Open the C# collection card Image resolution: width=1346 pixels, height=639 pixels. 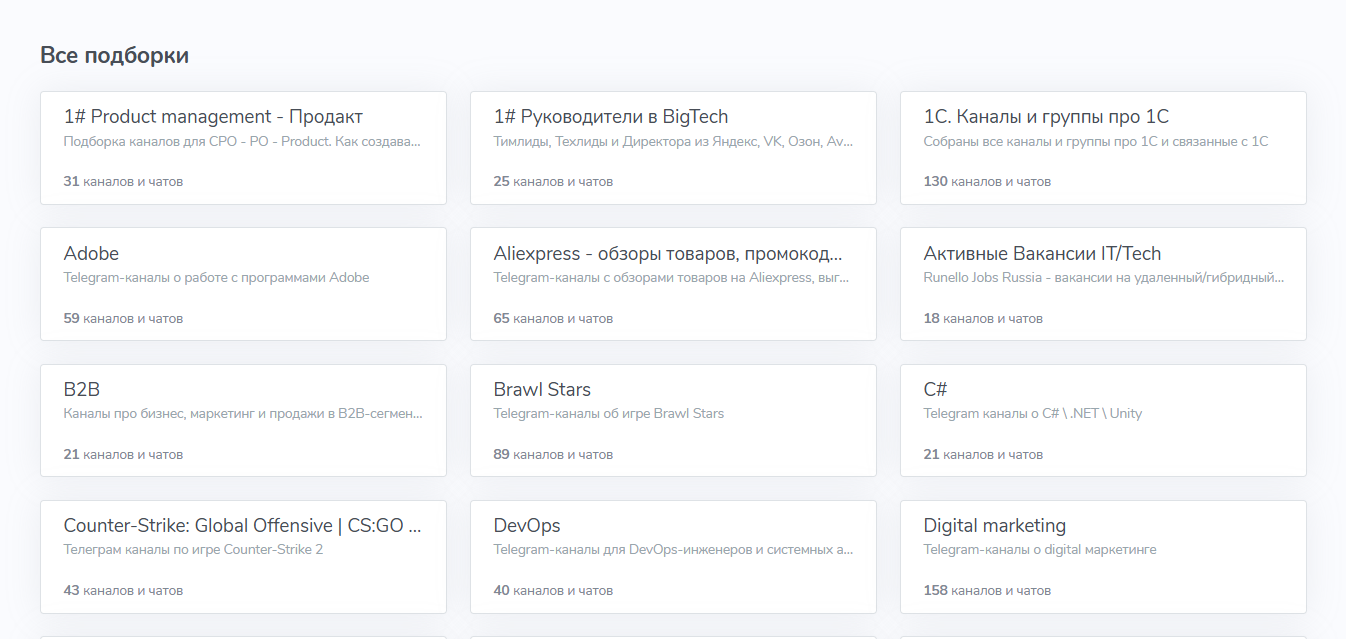point(1103,420)
